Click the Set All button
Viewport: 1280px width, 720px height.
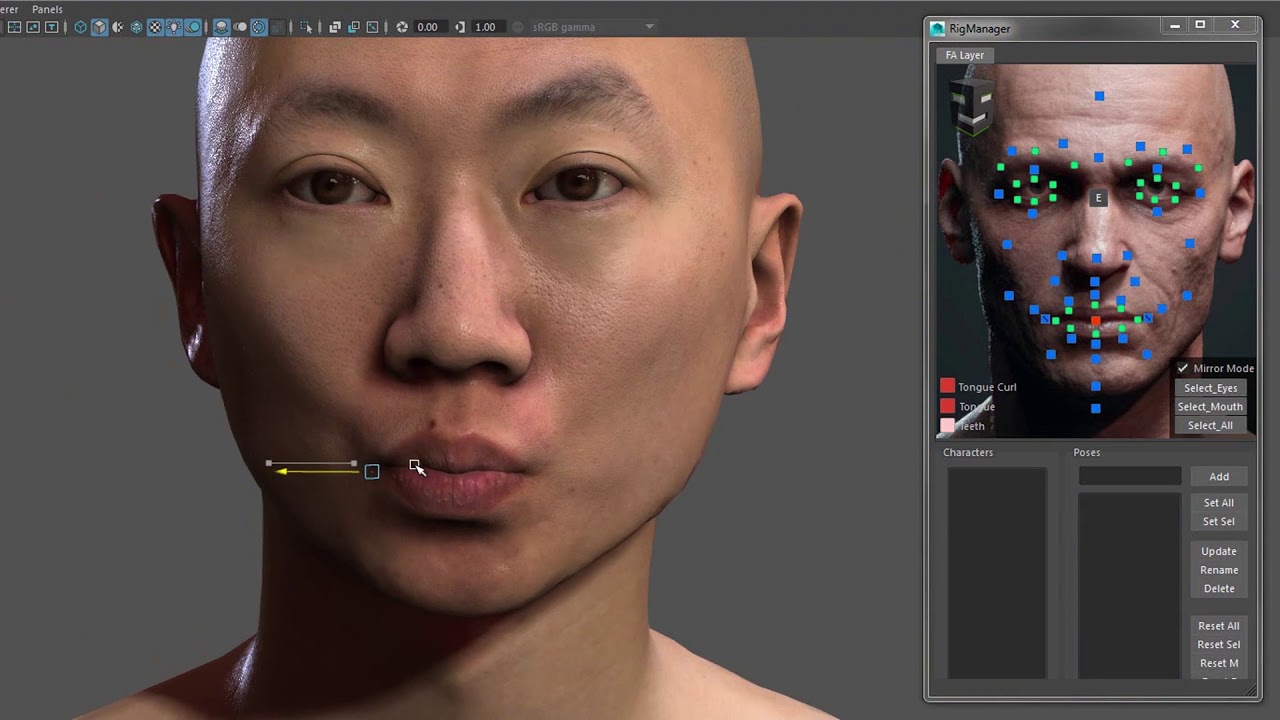click(1219, 503)
